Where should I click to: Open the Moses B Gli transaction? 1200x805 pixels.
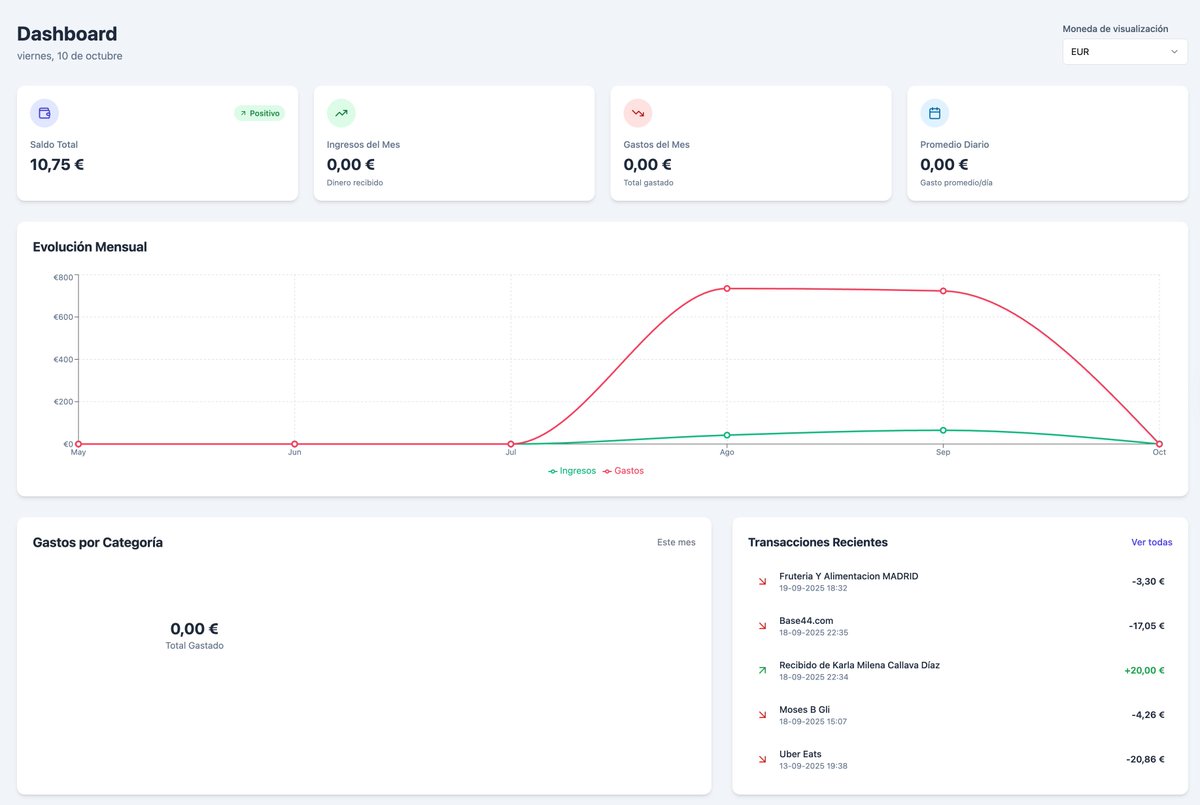click(960, 715)
